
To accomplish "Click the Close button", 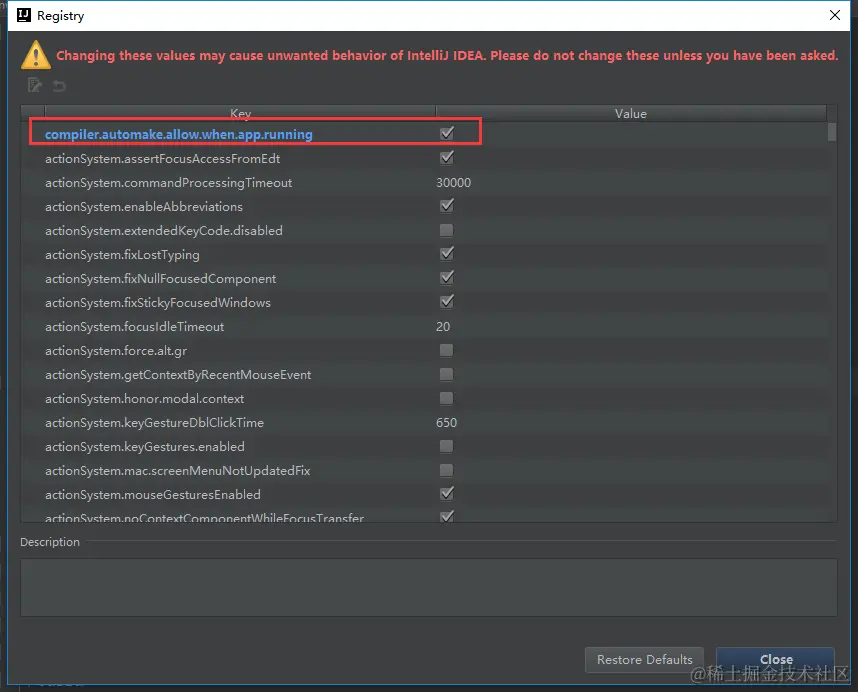I will point(775,660).
